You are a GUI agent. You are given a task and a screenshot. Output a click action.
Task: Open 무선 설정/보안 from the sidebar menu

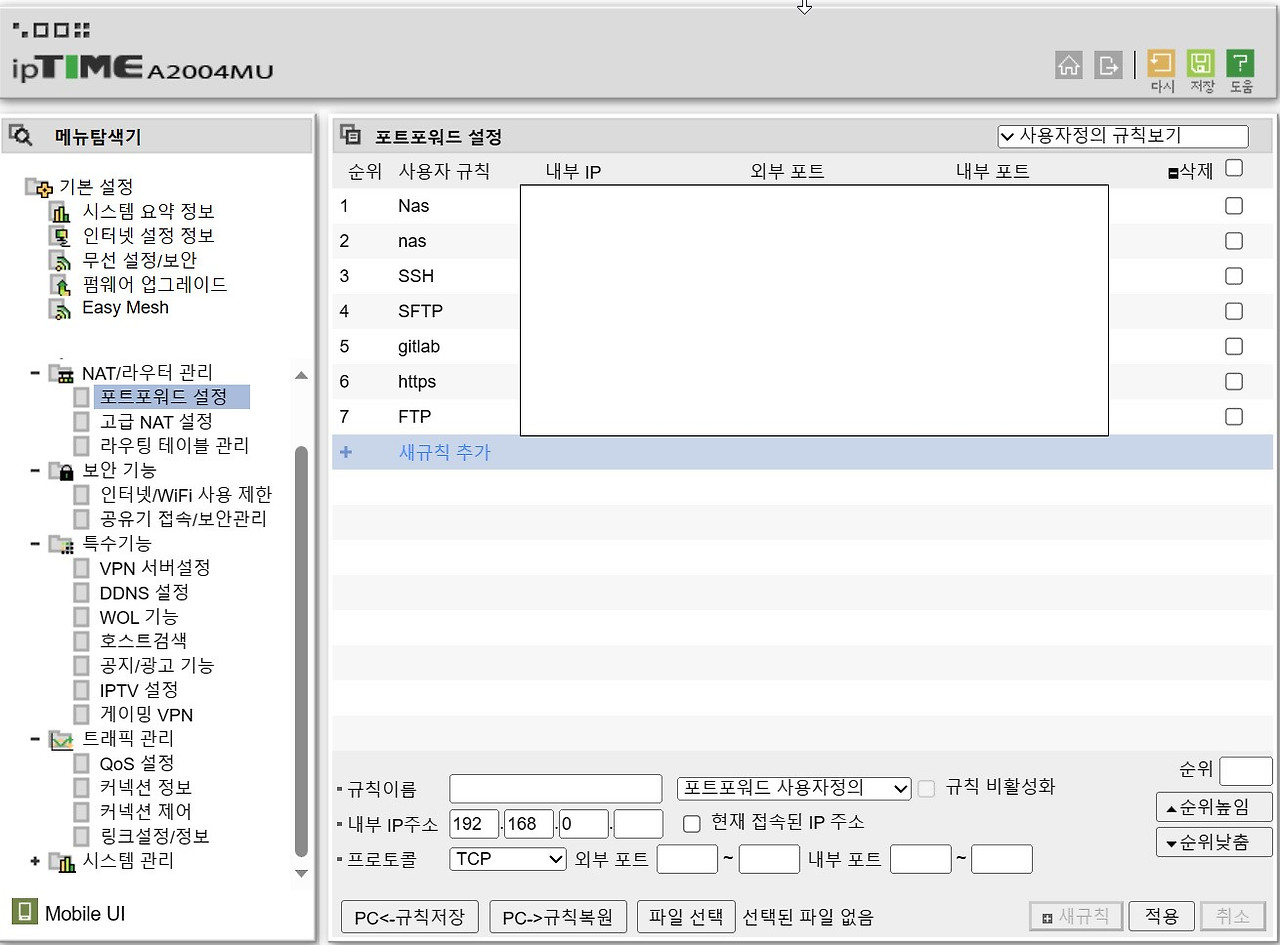[142, 259]
